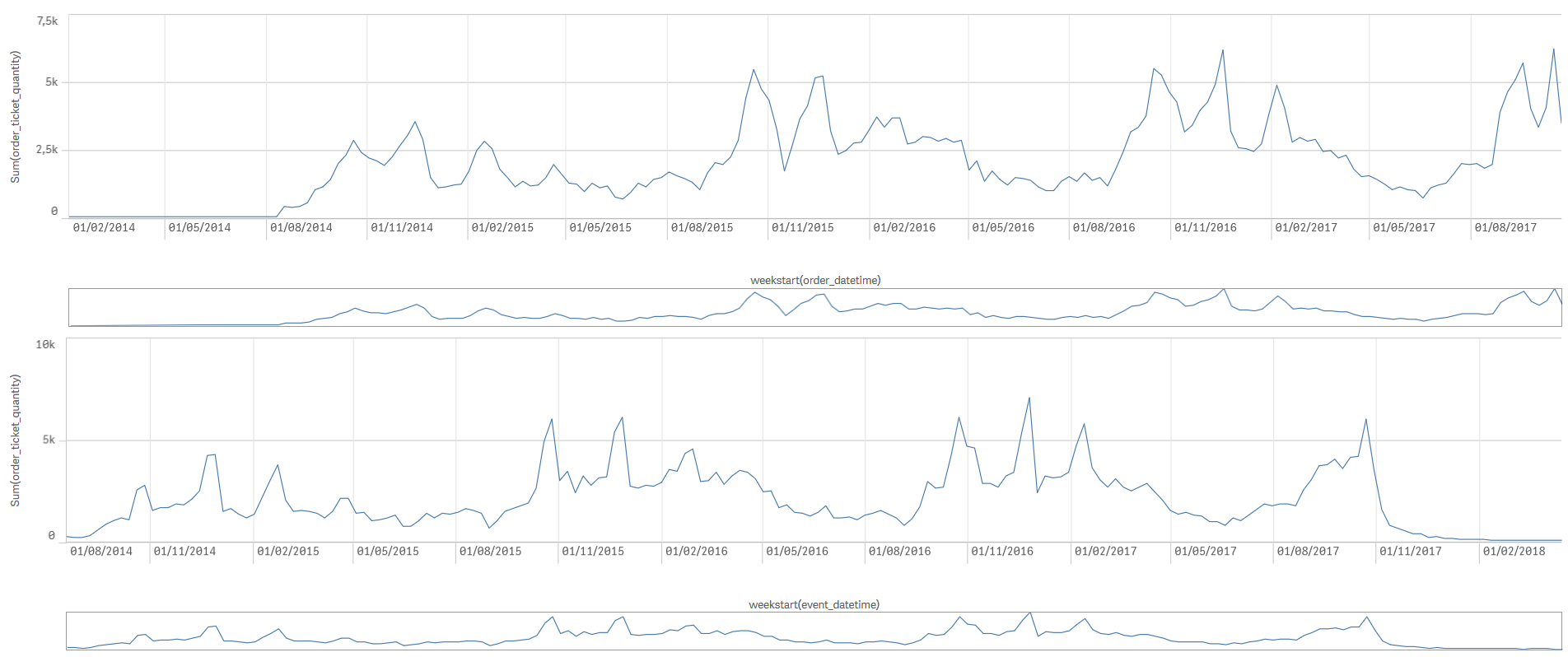Pick 01/11/2014 on the event_datetime chart axis

coord(184,551)
